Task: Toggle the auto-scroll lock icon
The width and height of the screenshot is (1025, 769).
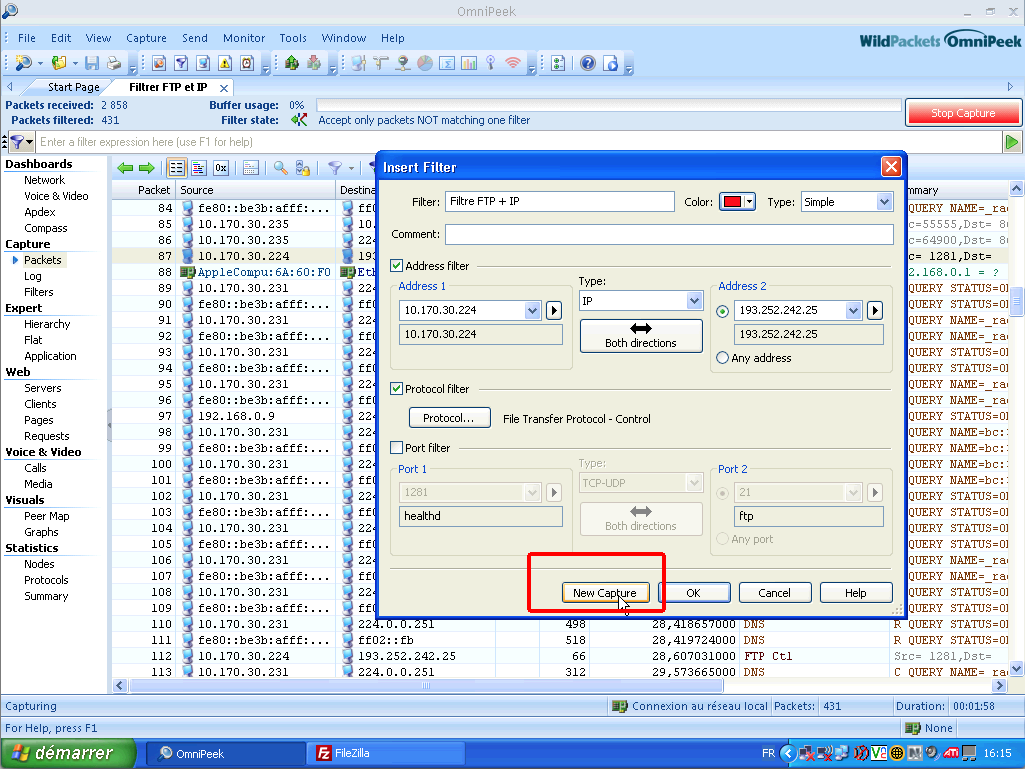Action: tap(303, 168)
